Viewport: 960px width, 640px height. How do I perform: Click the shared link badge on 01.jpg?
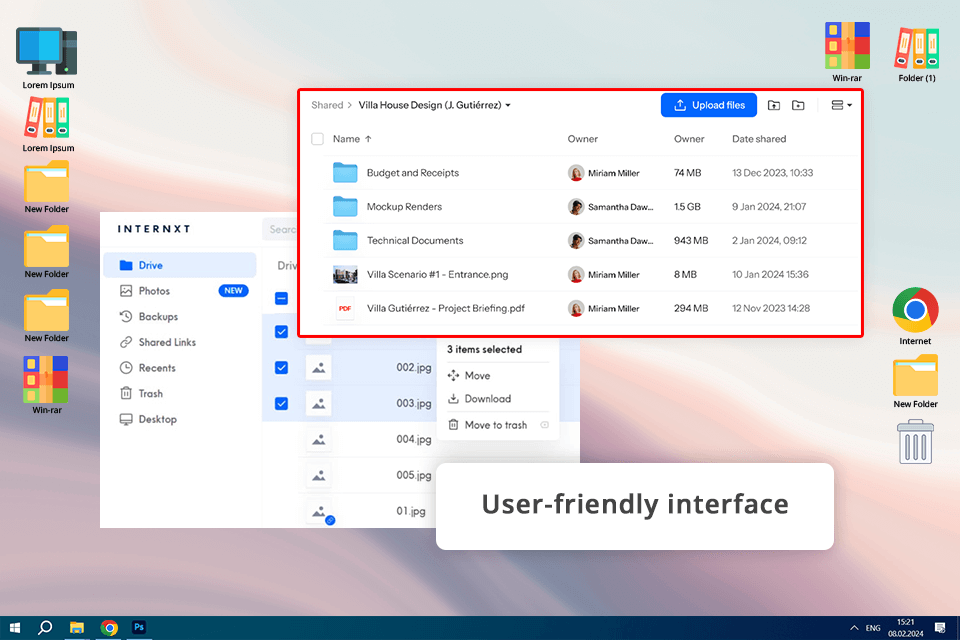(330, 520)
